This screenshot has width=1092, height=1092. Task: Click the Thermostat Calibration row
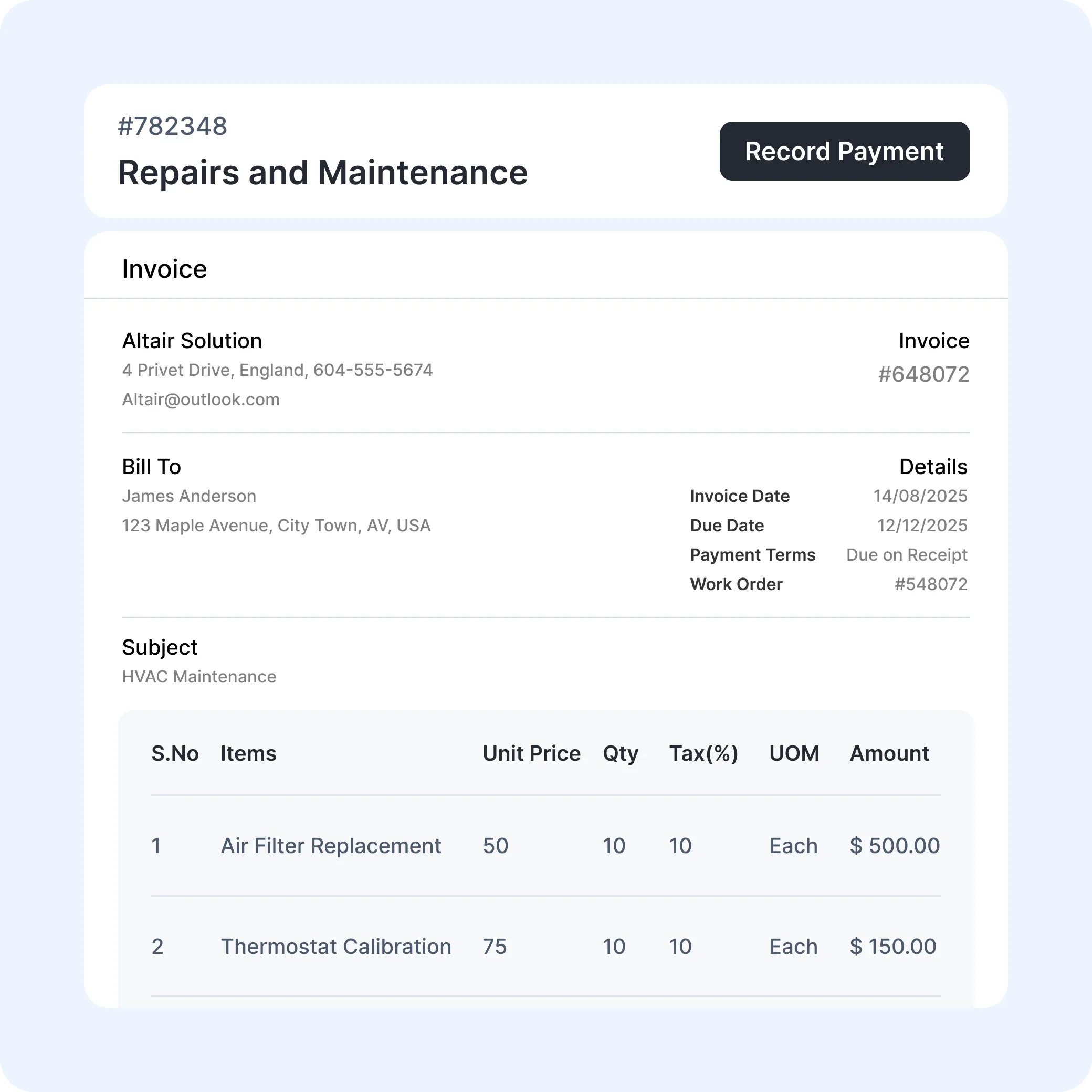coord(336,946)
